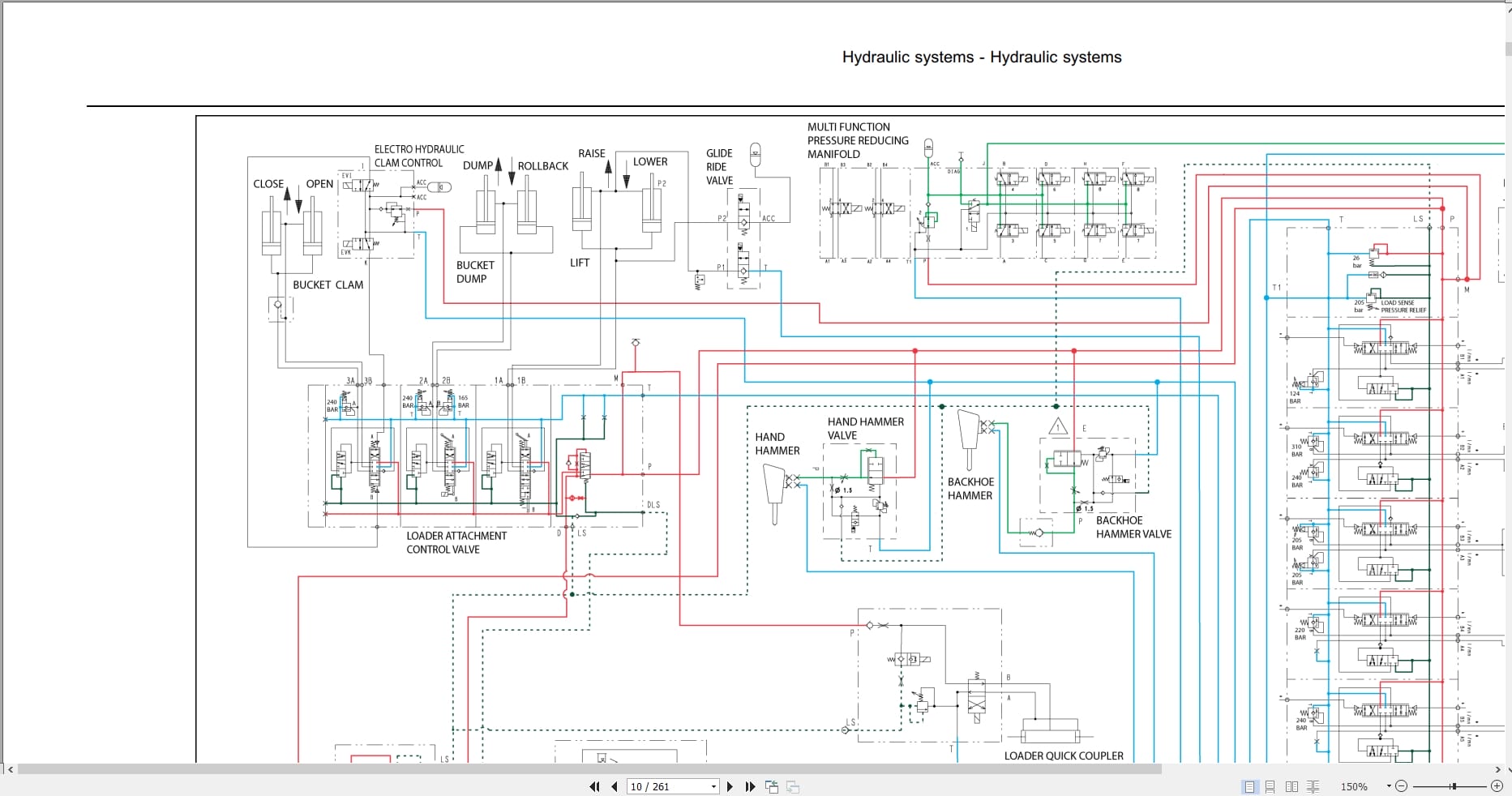Go to the previous page
This screenshot has height=796, width=1512.
[615, 786]
